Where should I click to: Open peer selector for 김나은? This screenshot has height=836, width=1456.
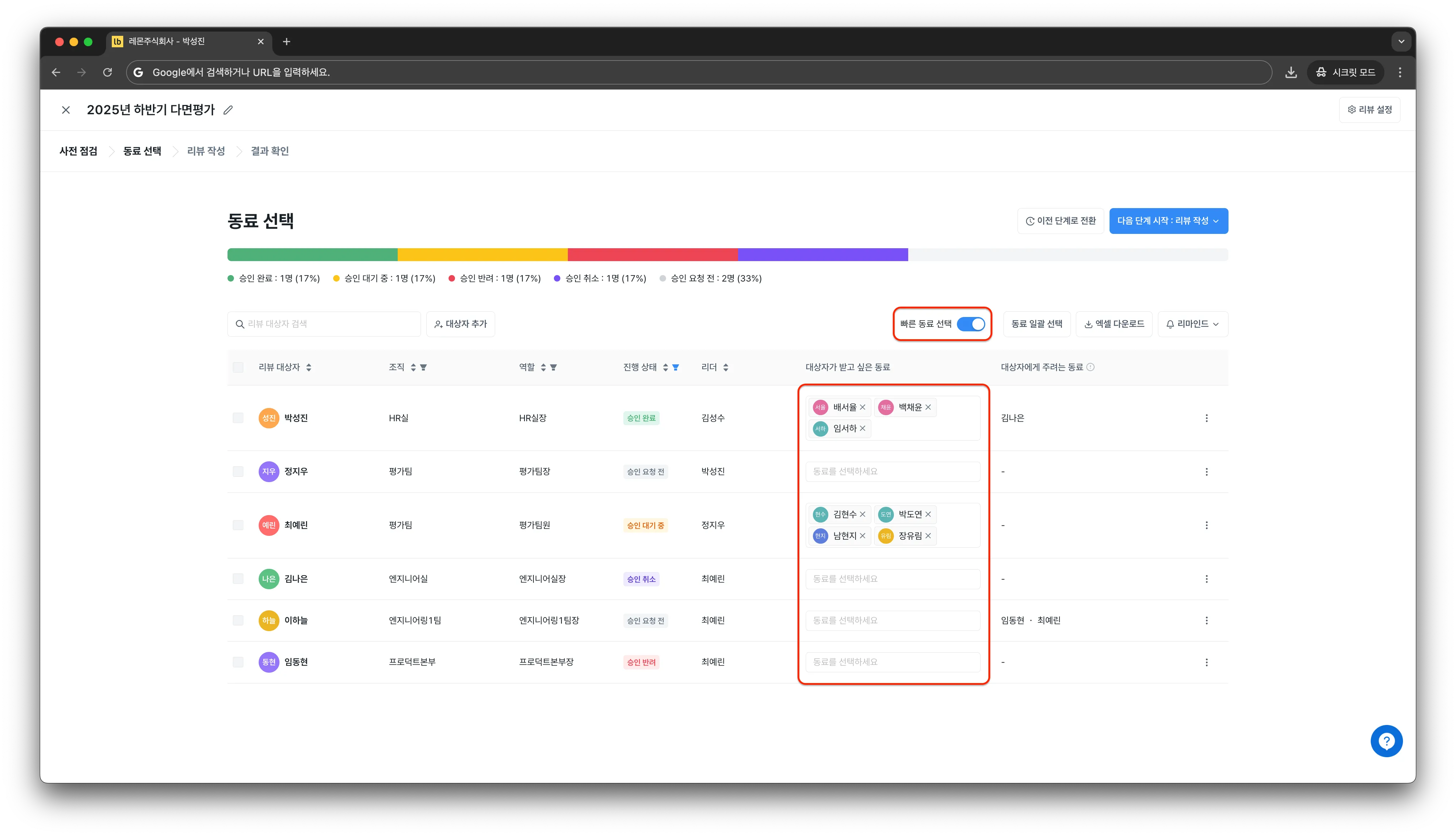(x=892, y=579)
